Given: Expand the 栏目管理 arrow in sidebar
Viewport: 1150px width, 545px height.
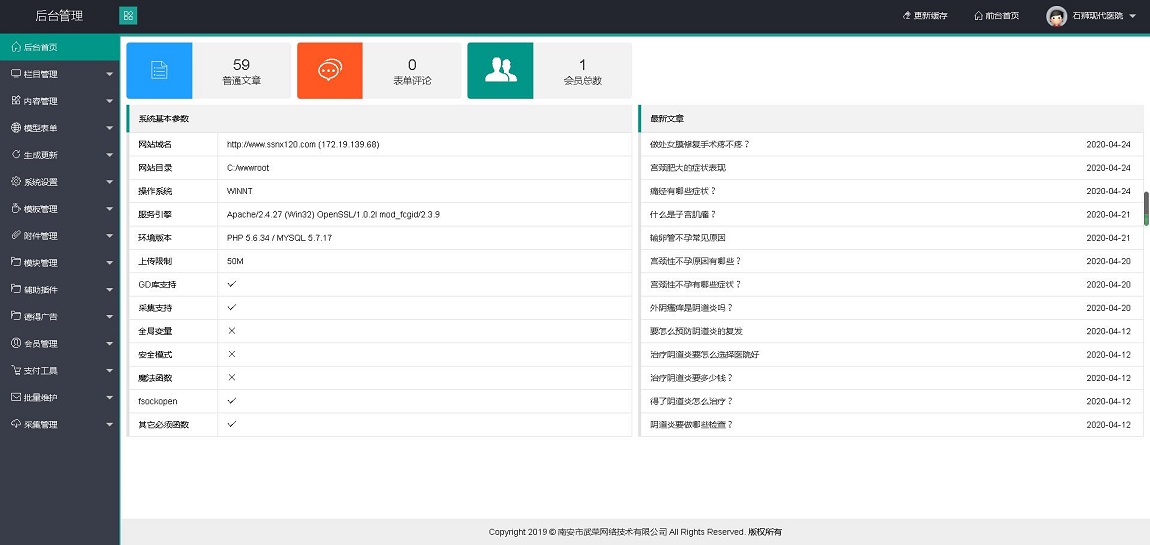Looking at the screenshot, I should 109,74.
